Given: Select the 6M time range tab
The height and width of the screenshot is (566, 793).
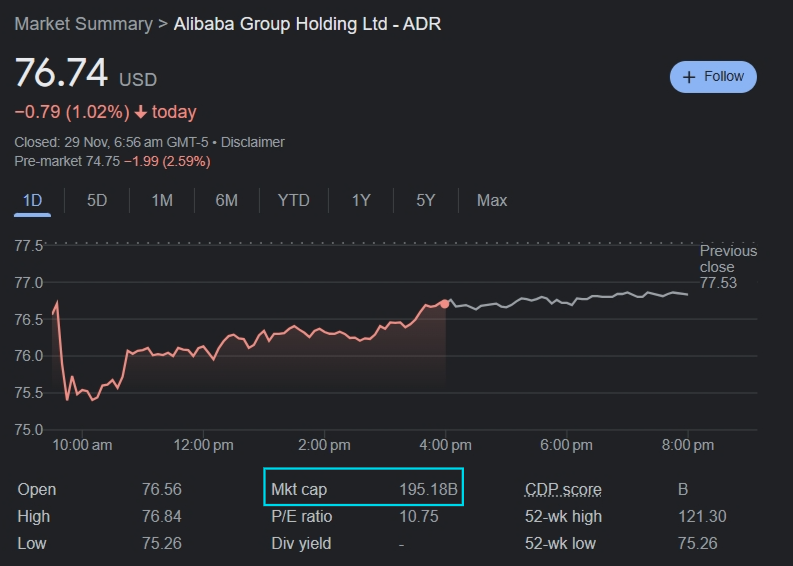Looking at the screenshot, I should 226,201.
